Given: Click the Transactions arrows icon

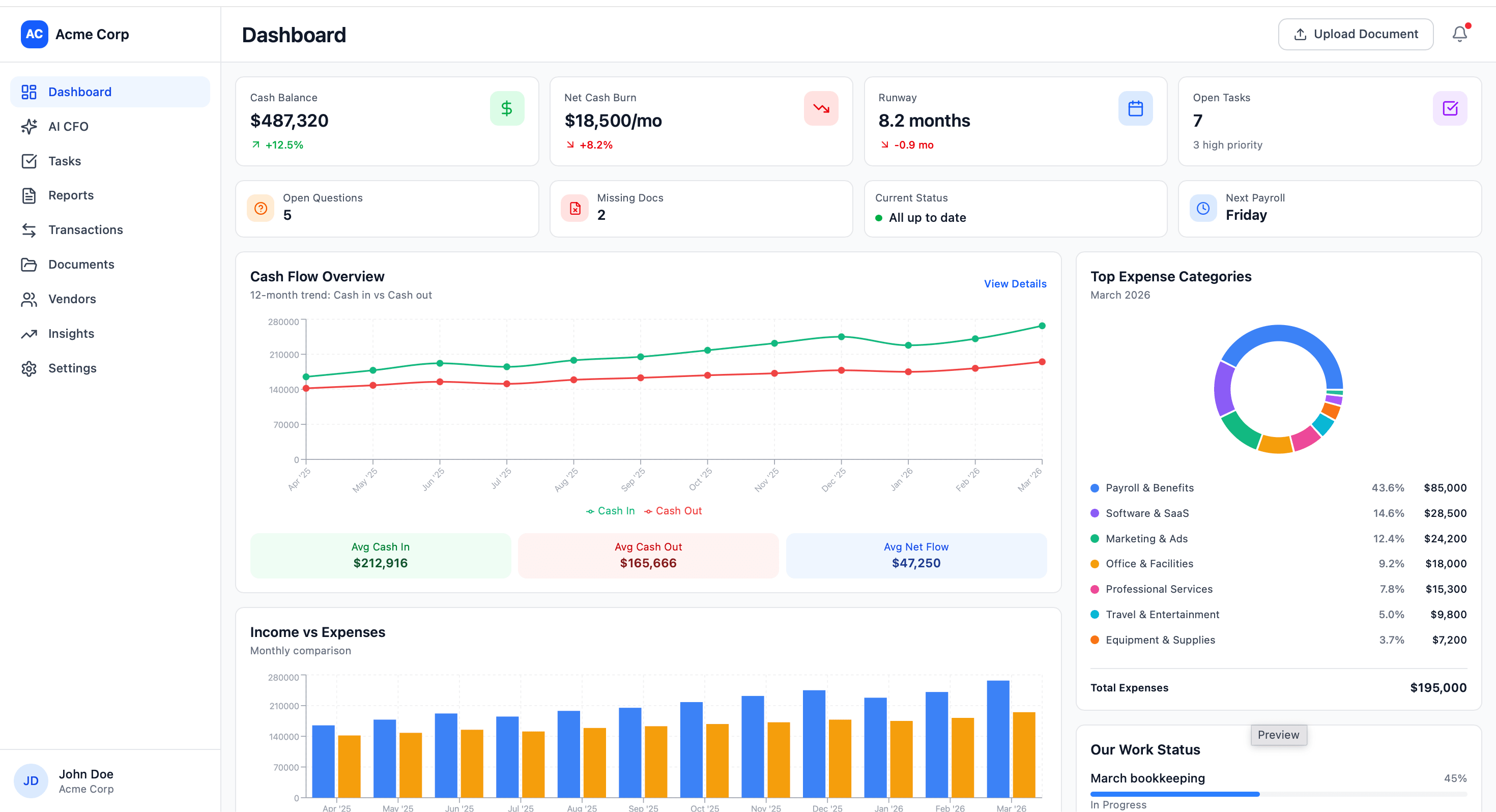Looking at the screenshot, I should [x=29, y=230].
